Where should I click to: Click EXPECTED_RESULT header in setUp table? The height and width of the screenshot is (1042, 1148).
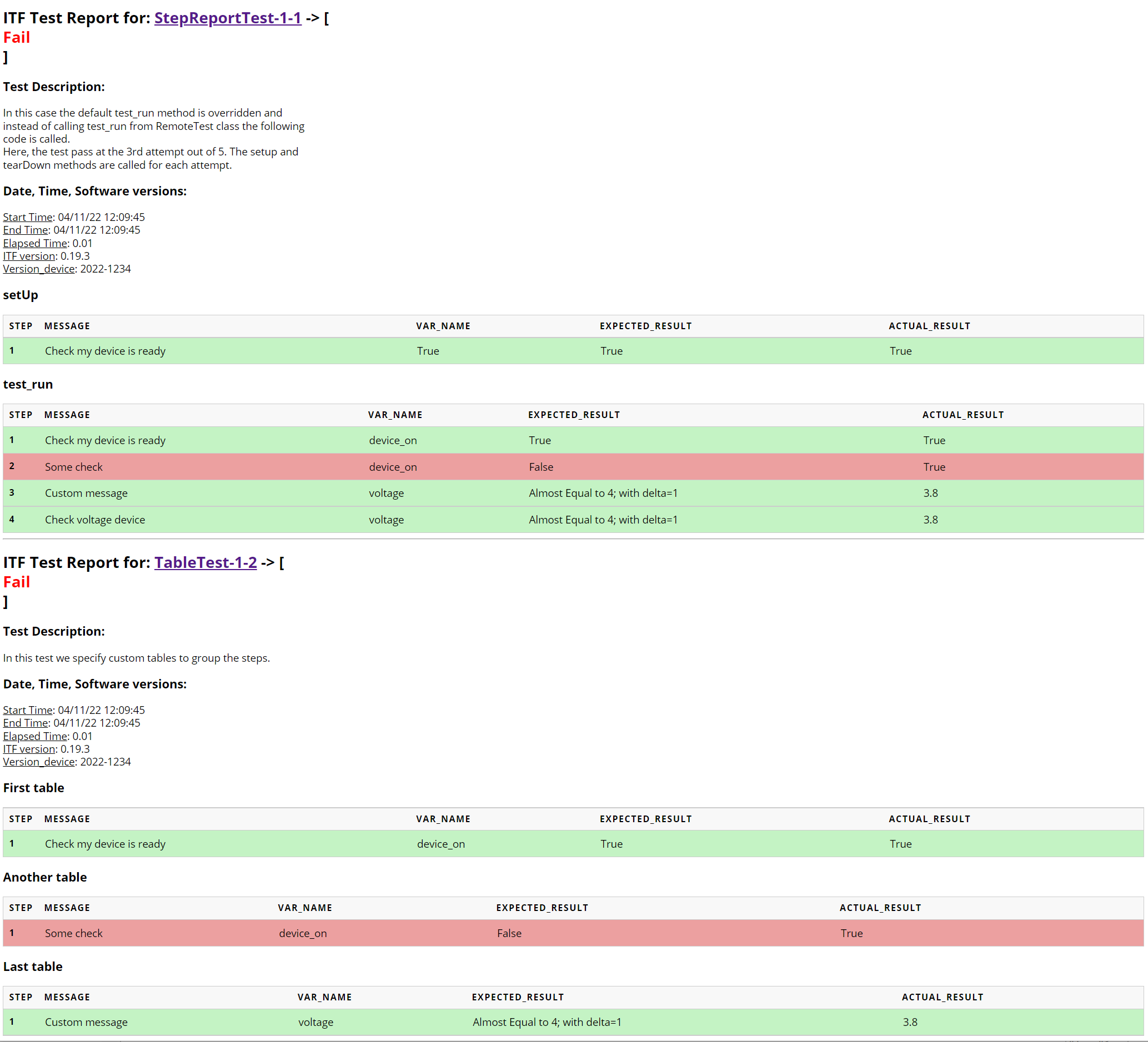click(x=646, y=326)
